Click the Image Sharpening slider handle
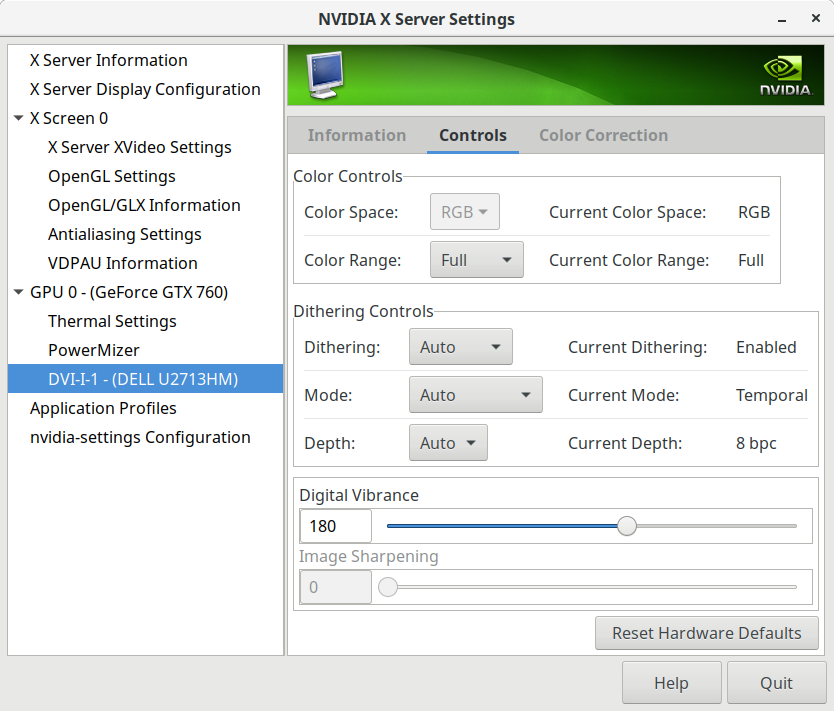This screenshot has height=711, width=834. point(388,587)
